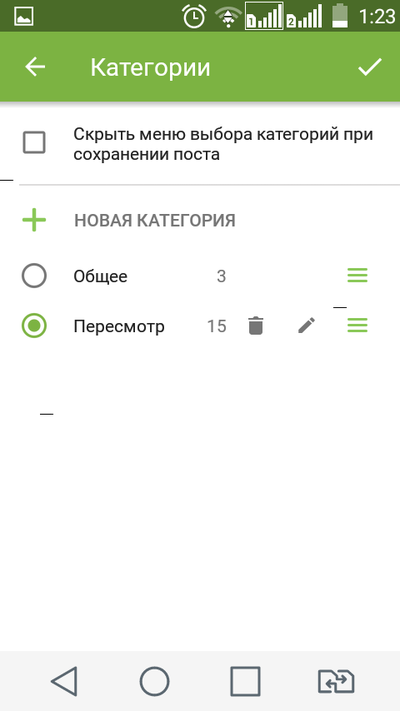
Task: Select the Пересмотр radio button
Action: 34,326
